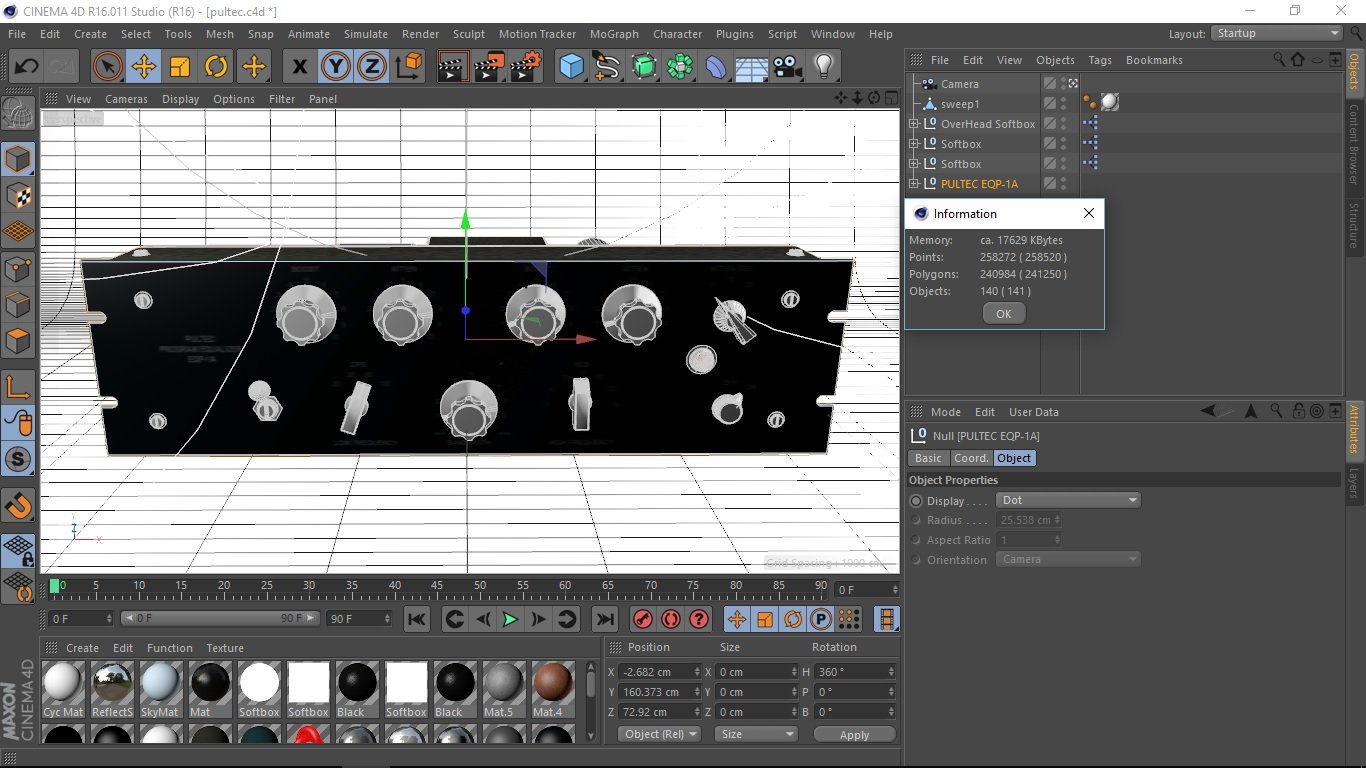
Task: Select the Mat.4 brown material
Action: 553,690
